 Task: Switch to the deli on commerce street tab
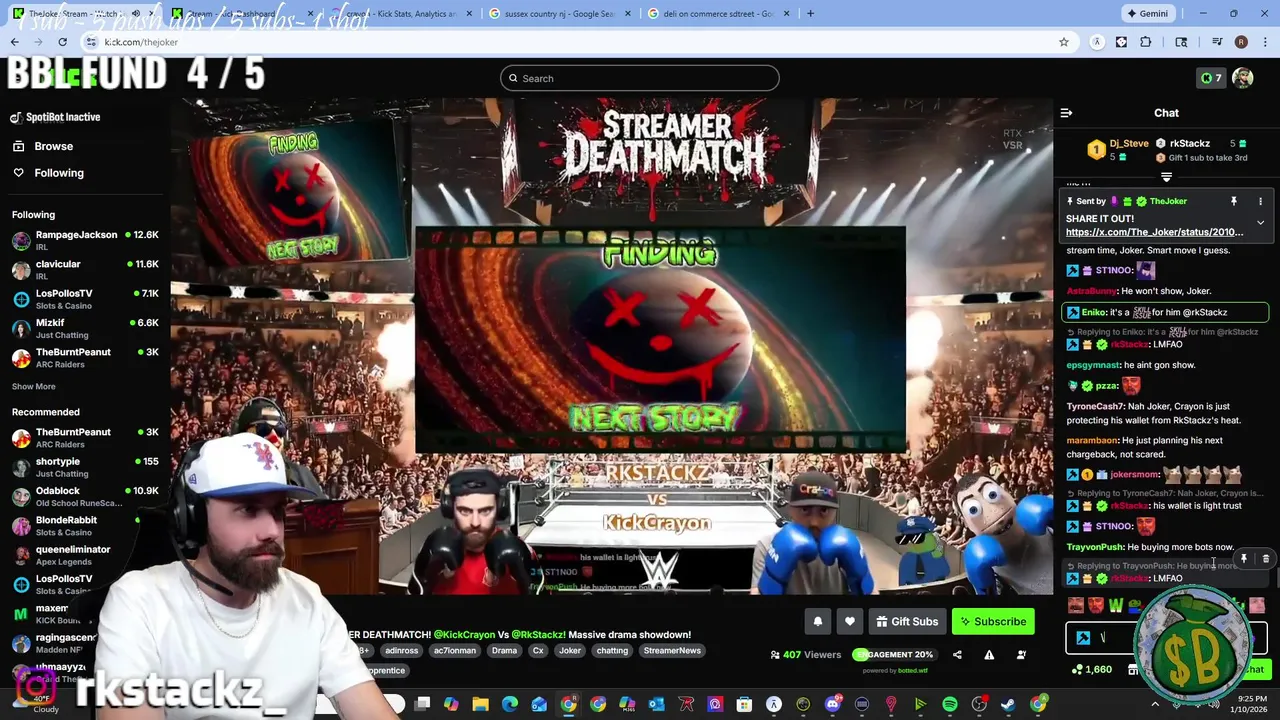(718, 14)
